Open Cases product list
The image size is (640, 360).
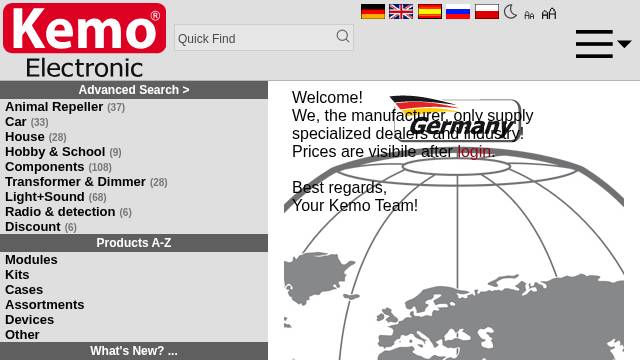24,290
